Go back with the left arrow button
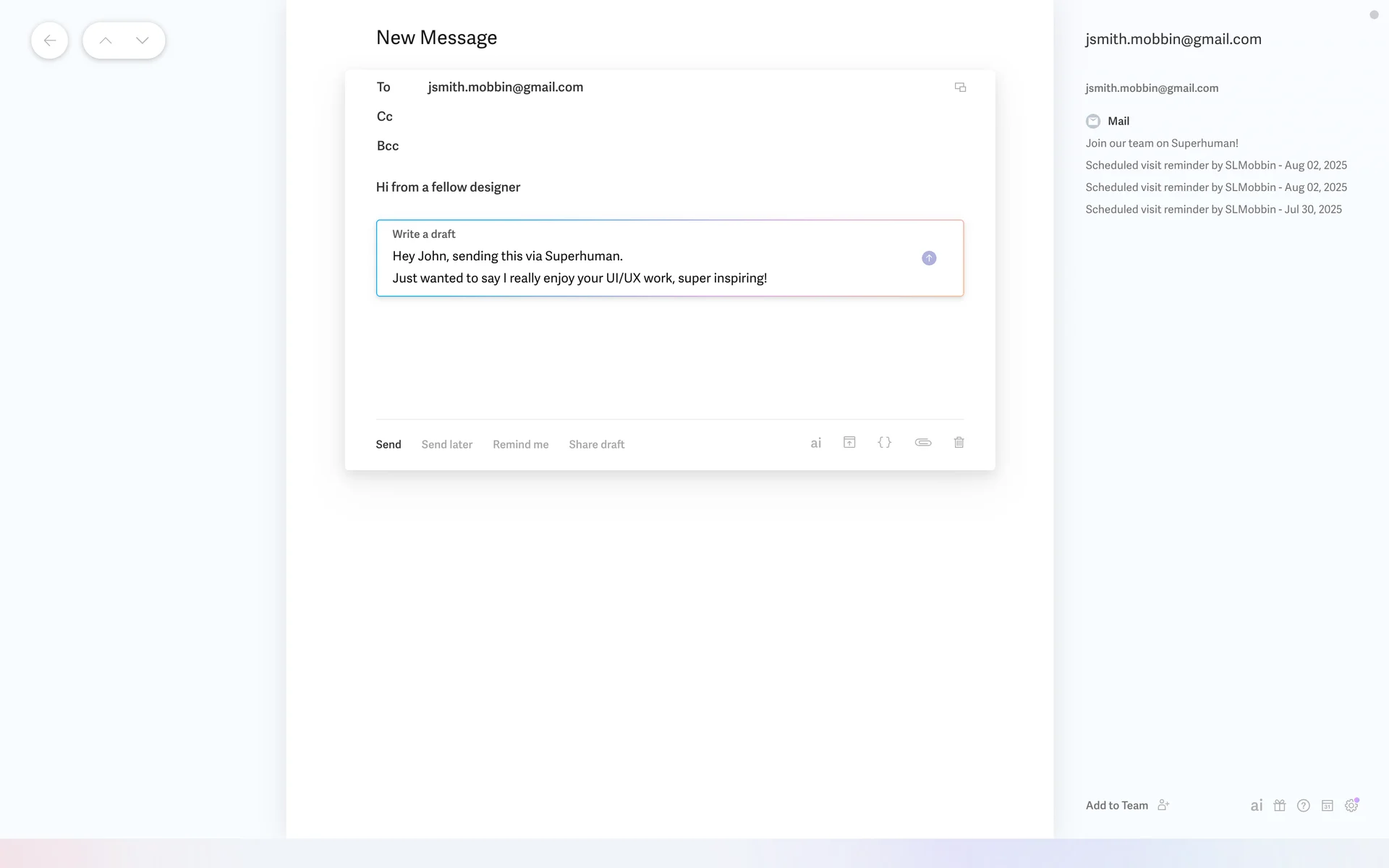The height and width of the screenshot is (868, 1389). click(x=49, y=41)
